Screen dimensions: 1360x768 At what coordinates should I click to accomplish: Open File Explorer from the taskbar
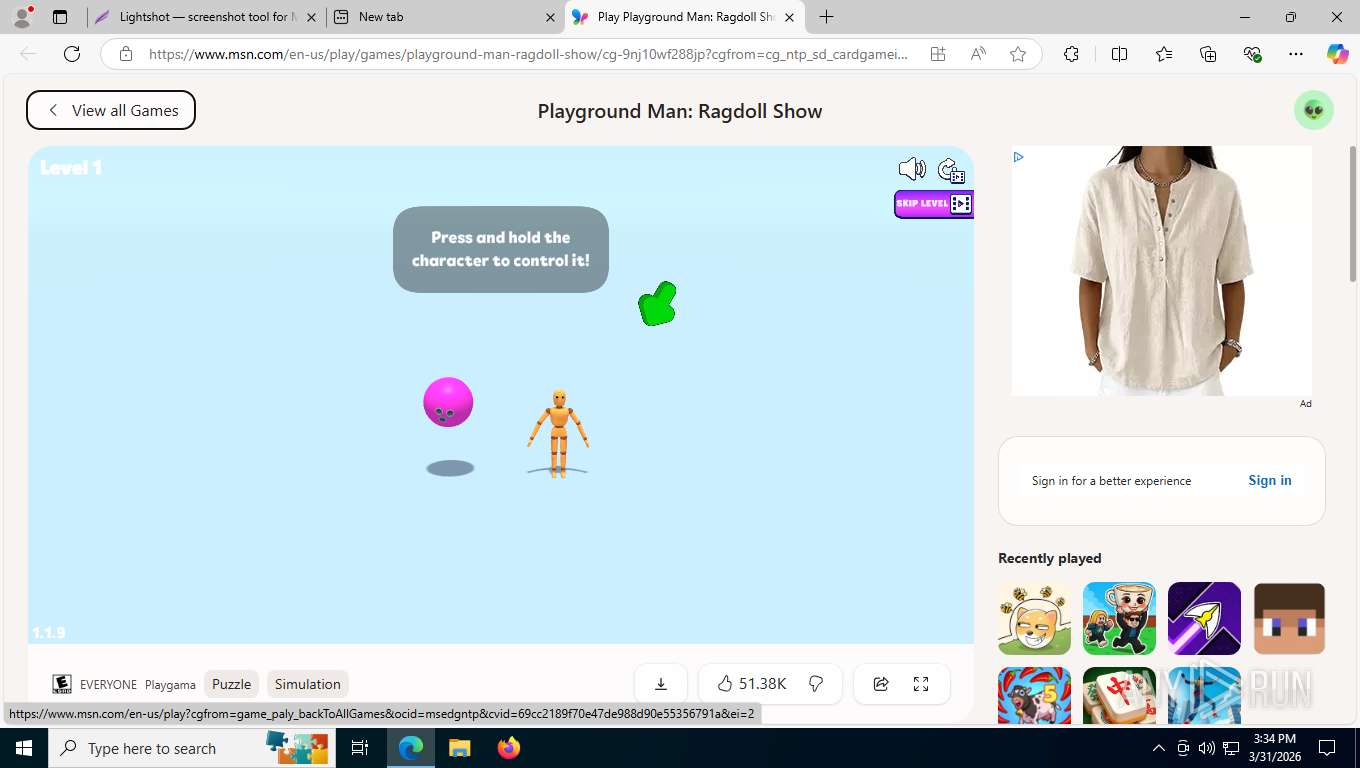(459, 748)
